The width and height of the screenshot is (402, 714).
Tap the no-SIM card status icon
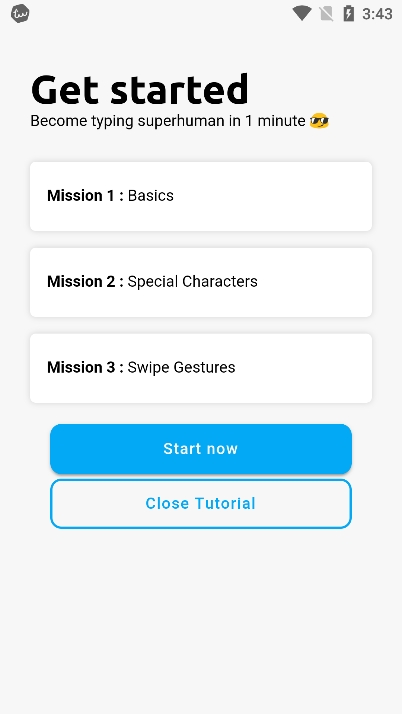[x=326, y=14]
